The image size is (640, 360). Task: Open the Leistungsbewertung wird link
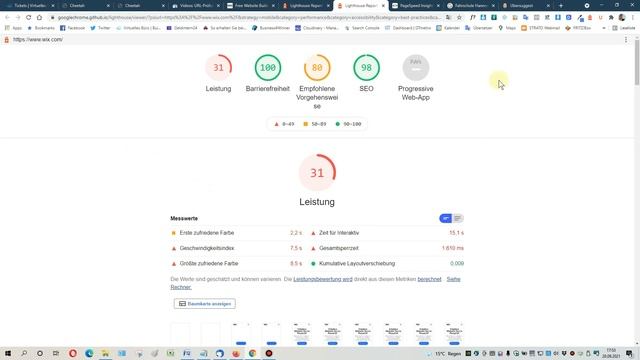(322, 279)
